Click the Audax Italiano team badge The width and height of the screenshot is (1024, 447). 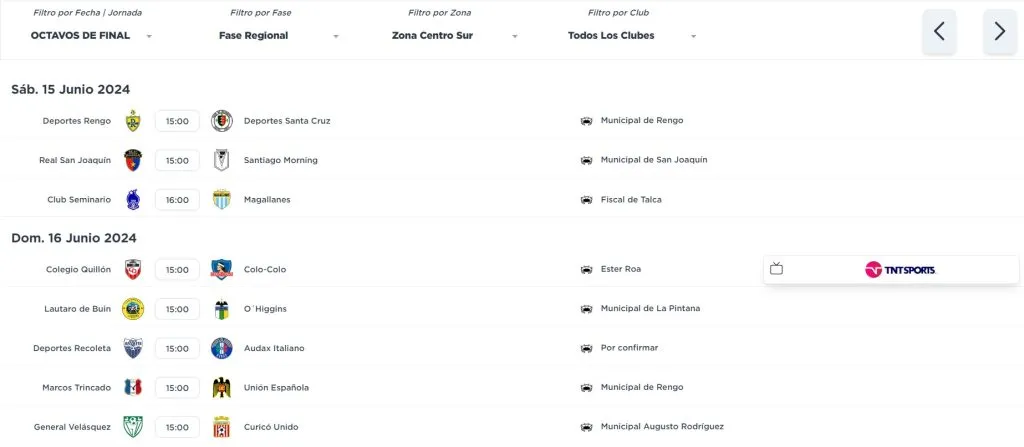click(221, 348)
